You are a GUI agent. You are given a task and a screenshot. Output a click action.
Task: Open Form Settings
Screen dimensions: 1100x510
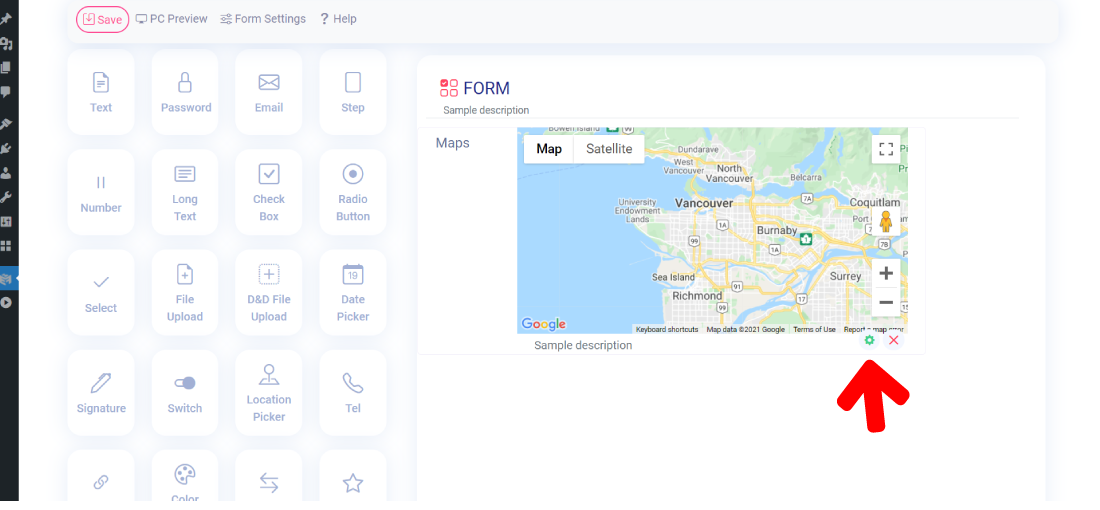pos(263,19)
